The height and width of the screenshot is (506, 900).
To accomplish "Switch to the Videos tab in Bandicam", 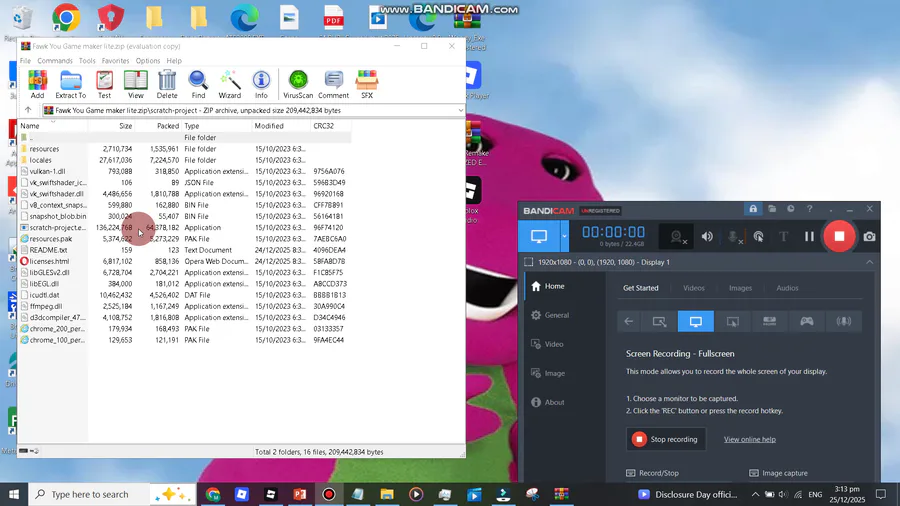I will point(693,288).
